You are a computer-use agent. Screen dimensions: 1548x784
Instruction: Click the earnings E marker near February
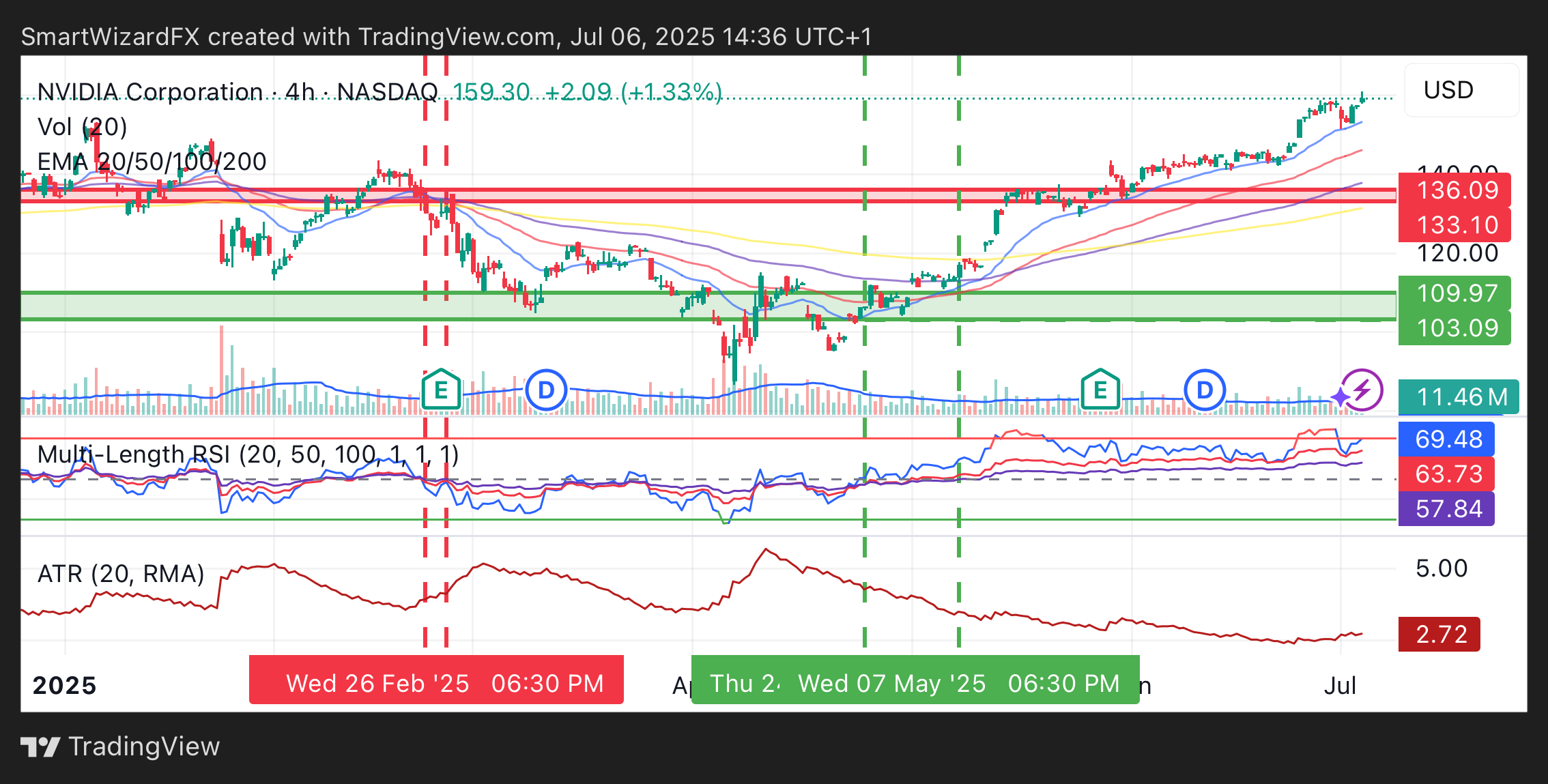coord(441,390)
